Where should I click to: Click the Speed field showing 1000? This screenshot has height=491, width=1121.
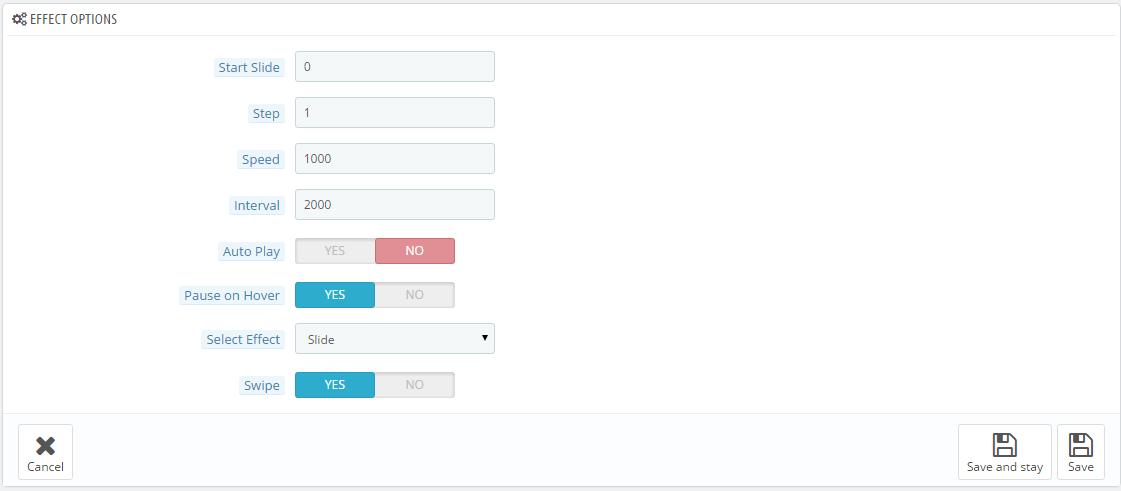(x=395, y=159)
